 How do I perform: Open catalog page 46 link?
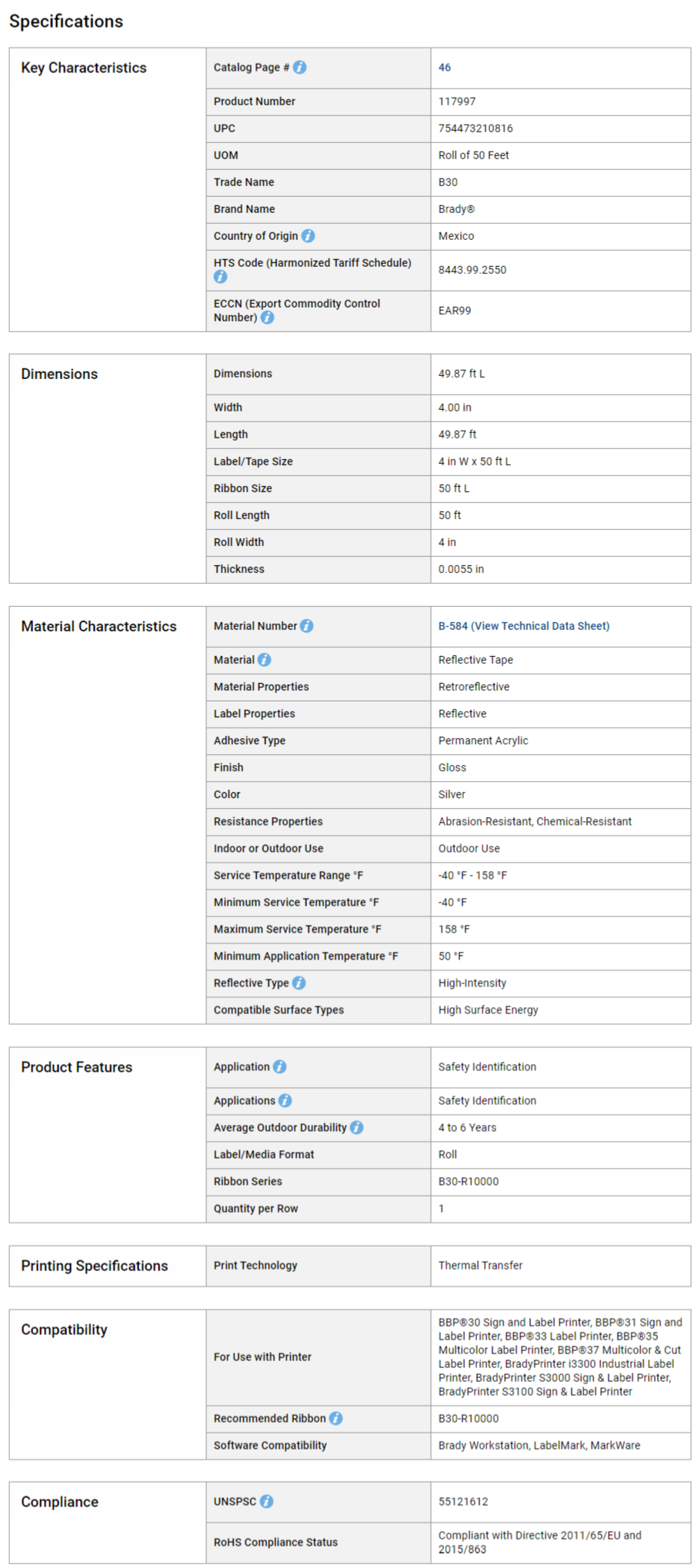click(x=445, y=68)
